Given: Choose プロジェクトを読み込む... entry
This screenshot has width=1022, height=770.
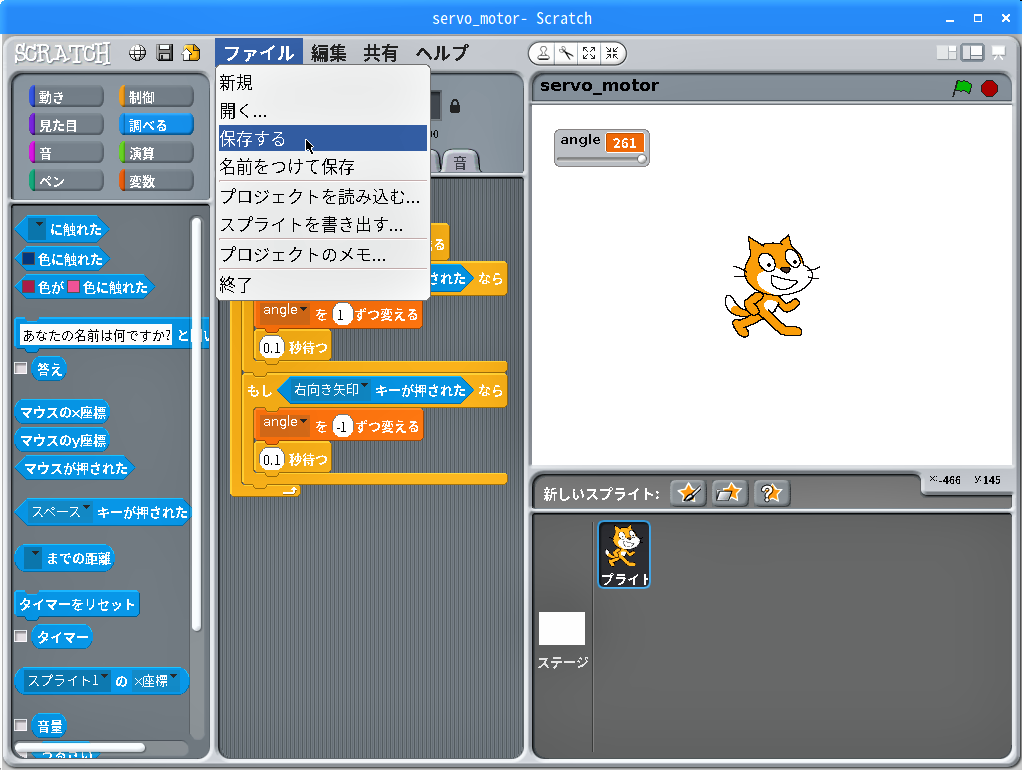Looking at the screenshot, I should point(323,196).
